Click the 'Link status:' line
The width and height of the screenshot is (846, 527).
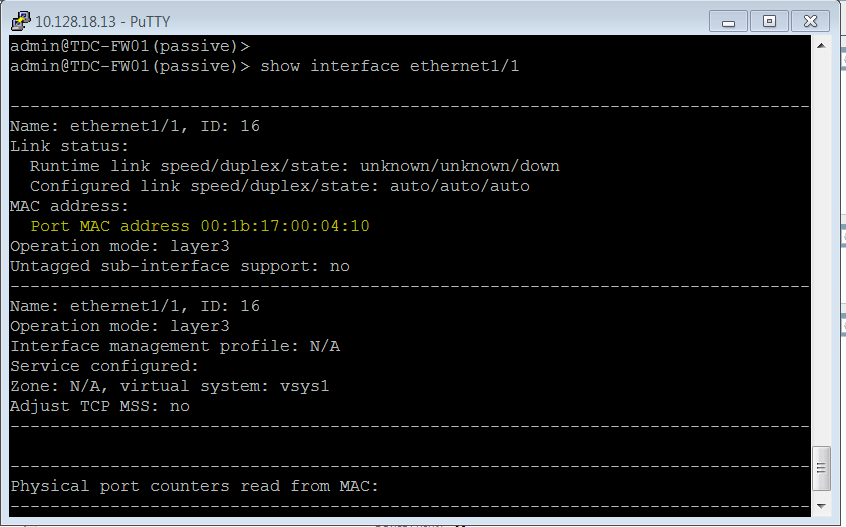click(69, 146)
